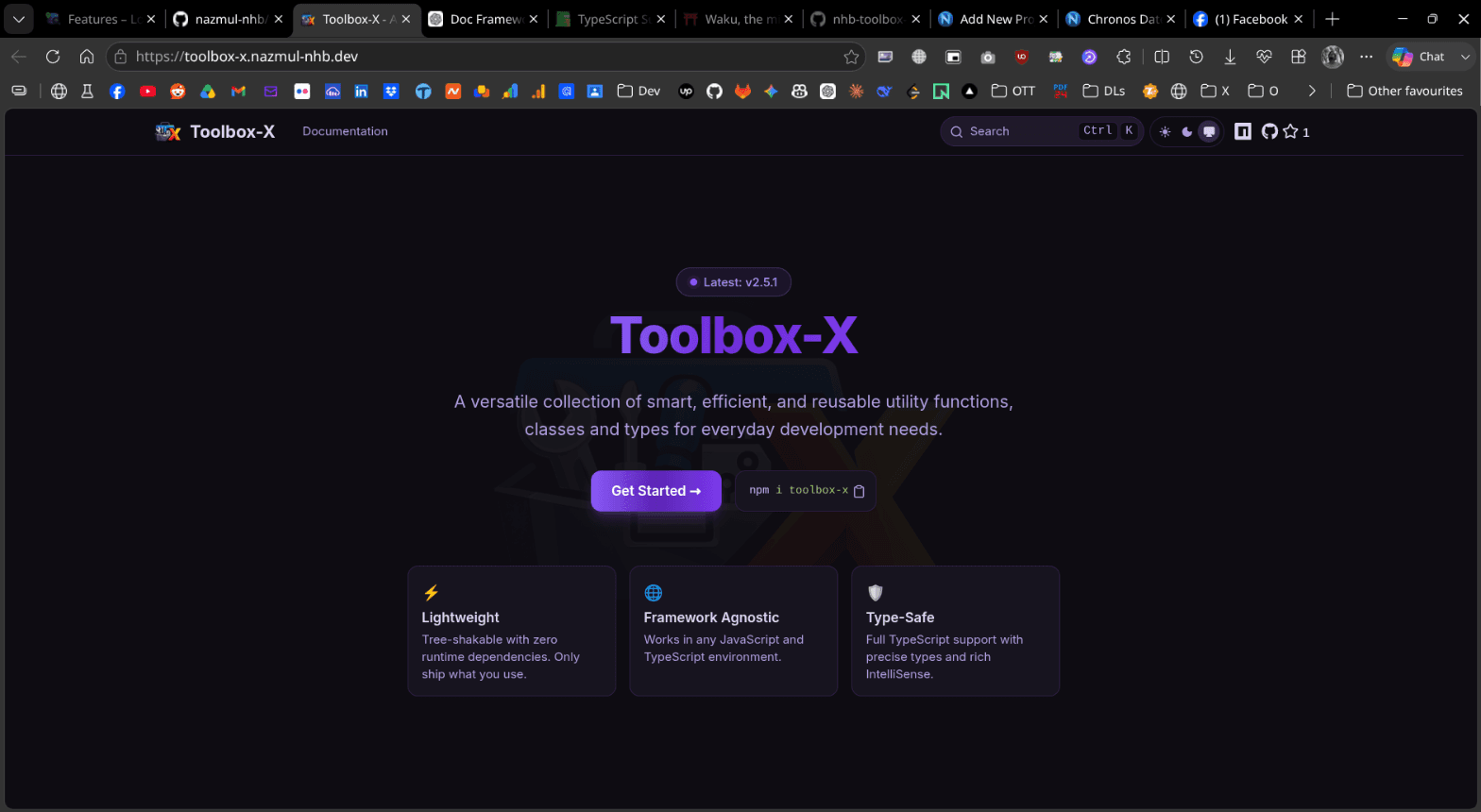Open the LinkedIn bookmark

(361, 92)
